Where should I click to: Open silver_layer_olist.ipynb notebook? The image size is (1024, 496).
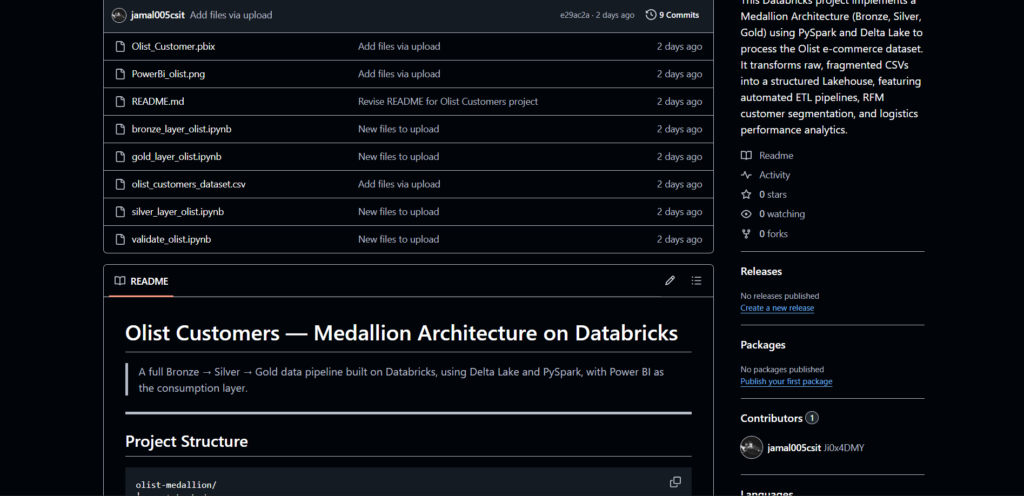[x=177, y=211]
